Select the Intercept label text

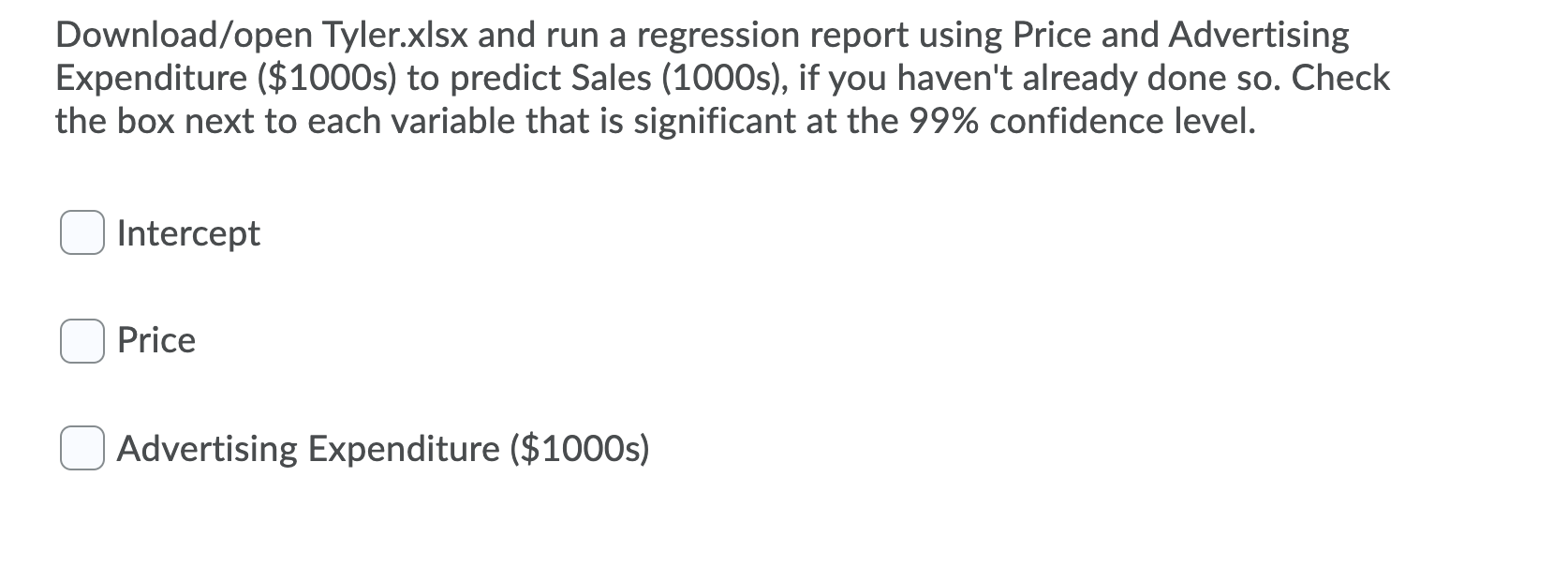click(x=187, y=233)
